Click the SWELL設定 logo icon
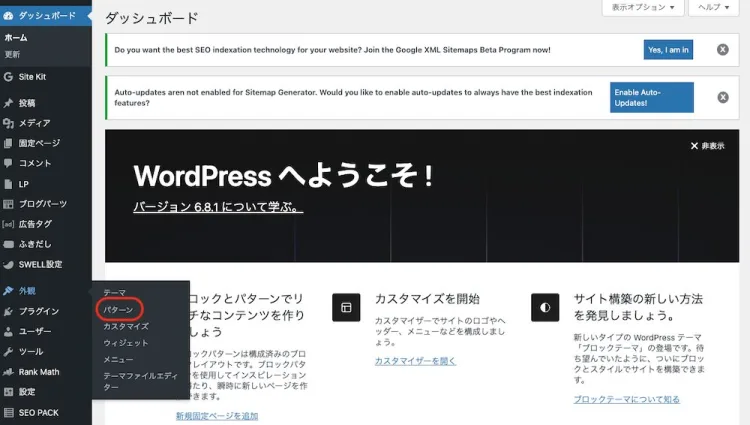The height and width of the screenshot is (425, 750). (x=8, y=264)
